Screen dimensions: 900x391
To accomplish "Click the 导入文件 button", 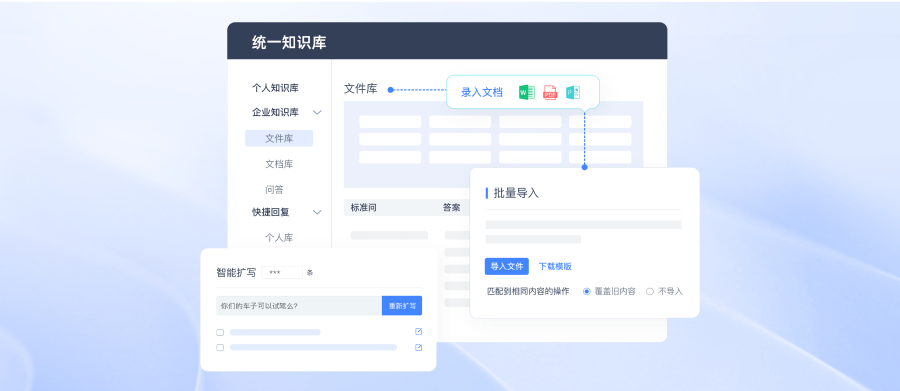I will [507, 266].
